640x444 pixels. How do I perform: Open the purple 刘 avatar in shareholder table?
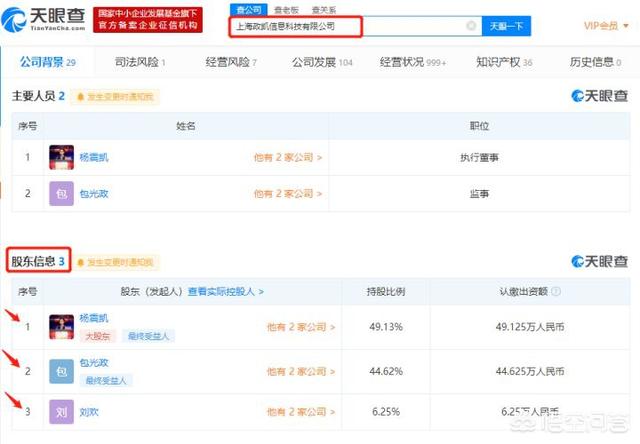(x=62, y=412)
